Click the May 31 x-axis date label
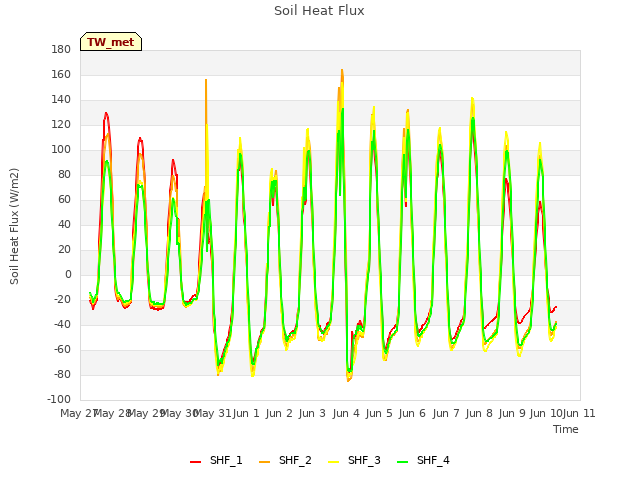The width and height of the screenshot is (640, 480). tap(212, 413)
